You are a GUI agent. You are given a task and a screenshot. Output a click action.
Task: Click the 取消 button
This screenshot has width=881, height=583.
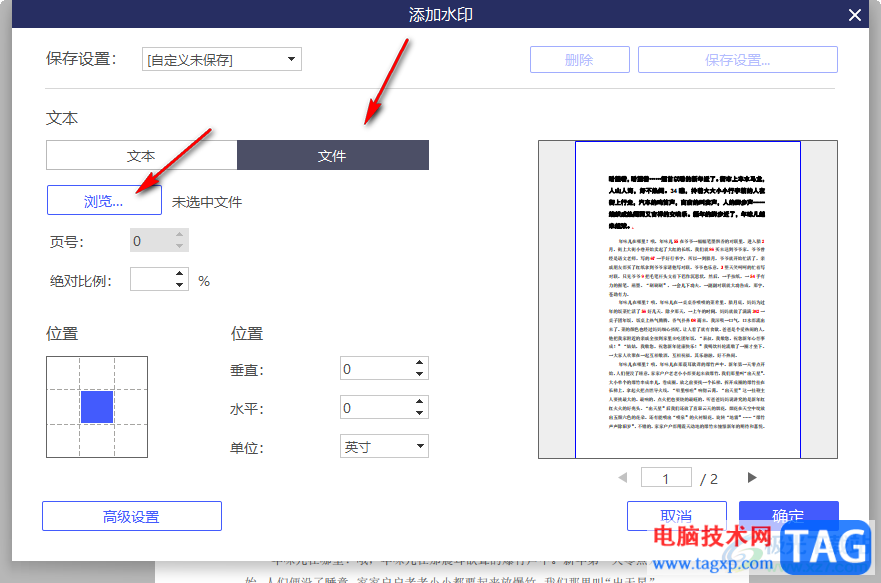pos(676,516)
